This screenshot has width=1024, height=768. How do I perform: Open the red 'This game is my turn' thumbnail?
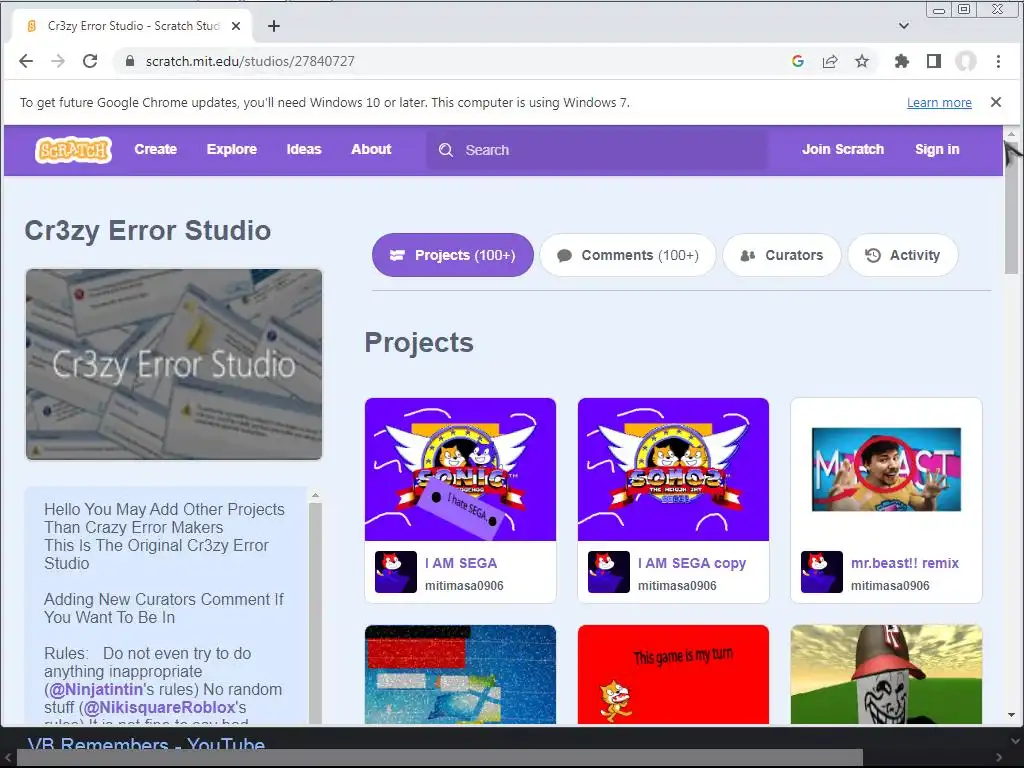coord(673,675)
